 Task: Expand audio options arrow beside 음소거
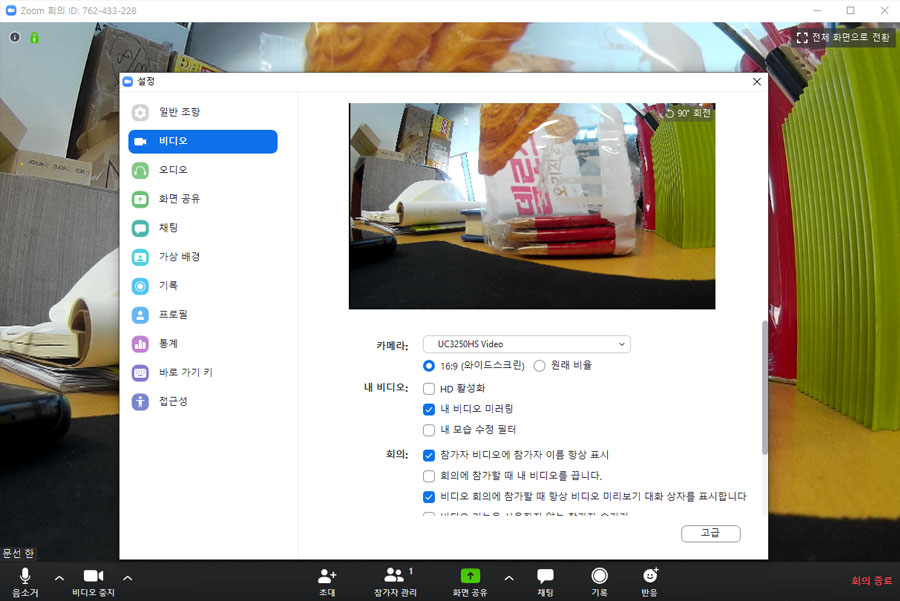click(x=59, y=578)
